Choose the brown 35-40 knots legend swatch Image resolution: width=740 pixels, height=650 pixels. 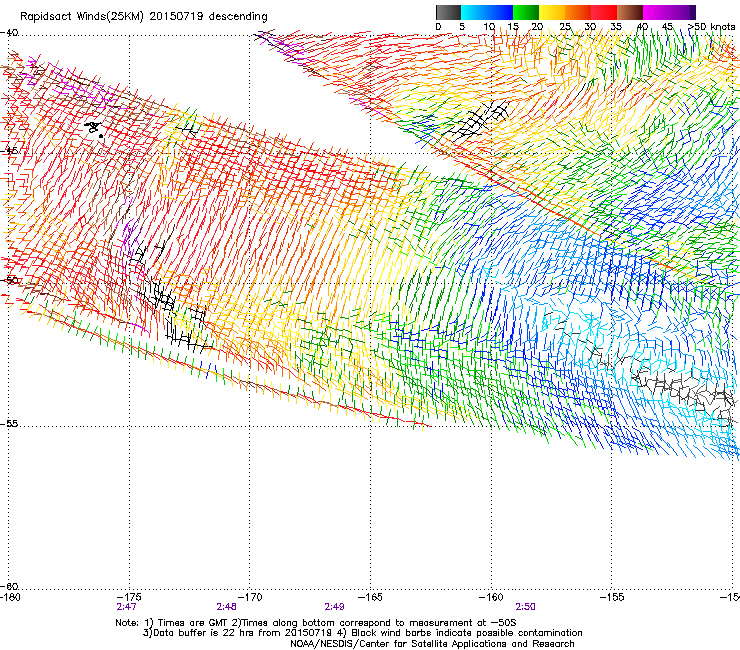pos(630,12)
